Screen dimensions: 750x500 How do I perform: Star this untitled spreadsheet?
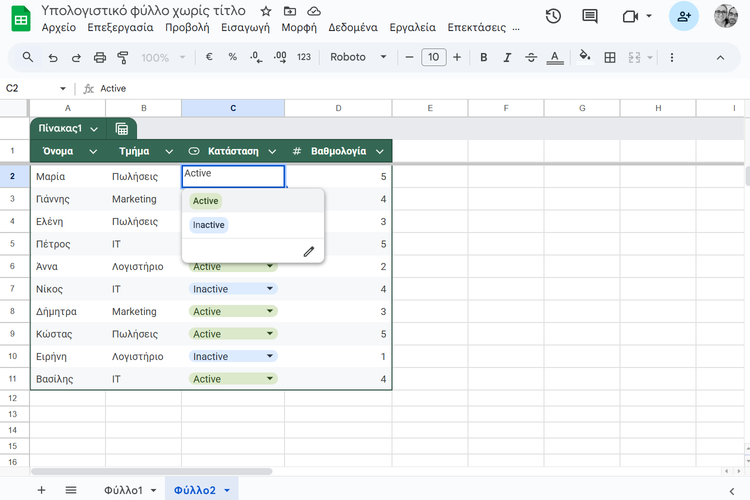tap(266, 11)
